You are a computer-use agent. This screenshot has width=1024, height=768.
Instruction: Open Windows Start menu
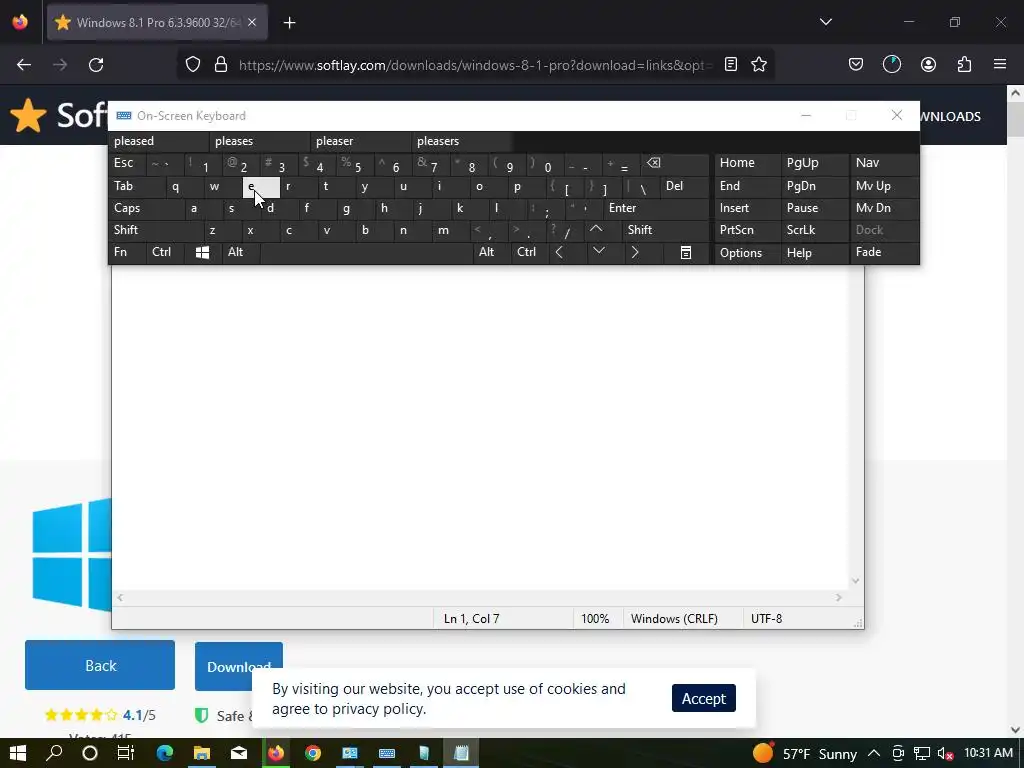[x=18, y=754]
